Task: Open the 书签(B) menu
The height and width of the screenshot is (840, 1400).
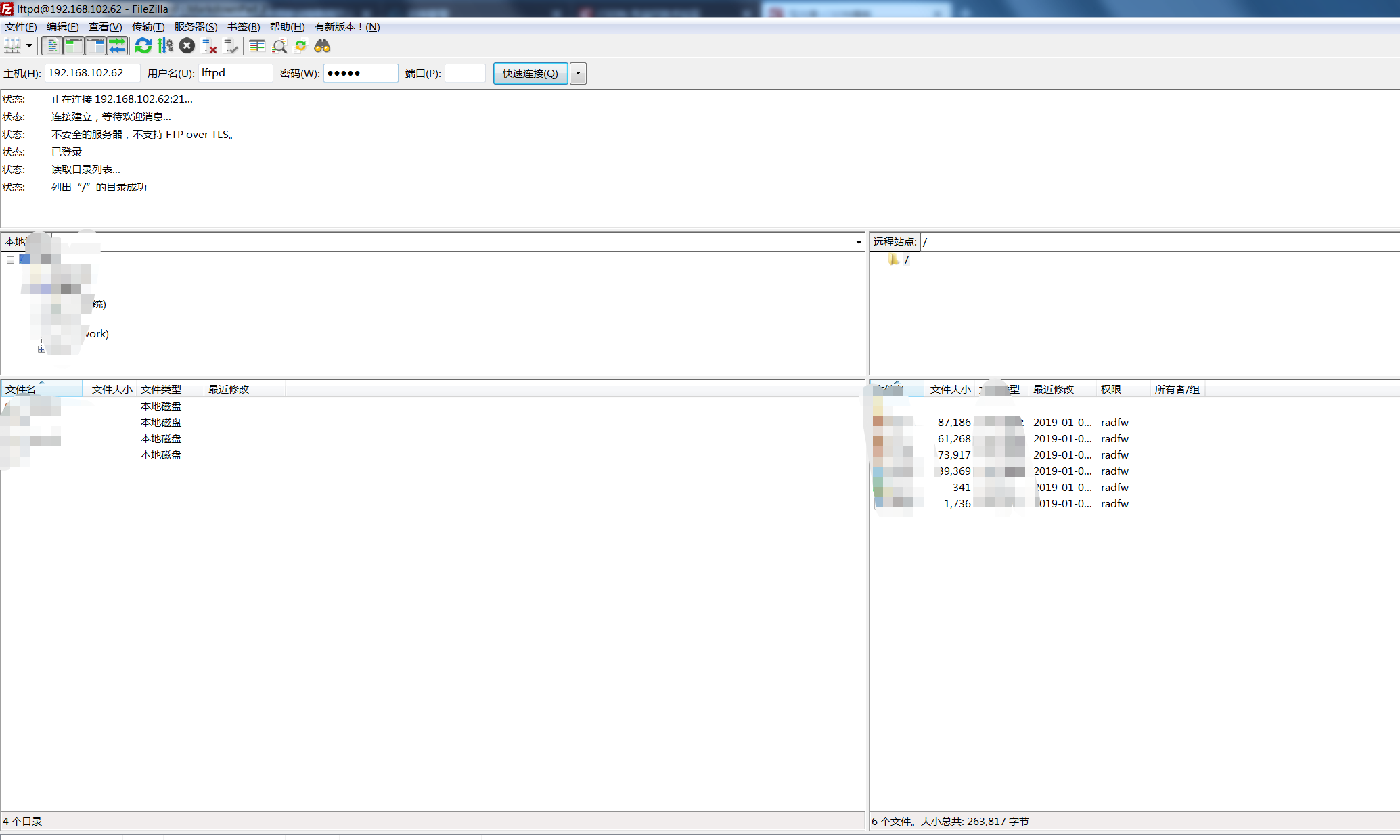Action: (x=244, y=27)
